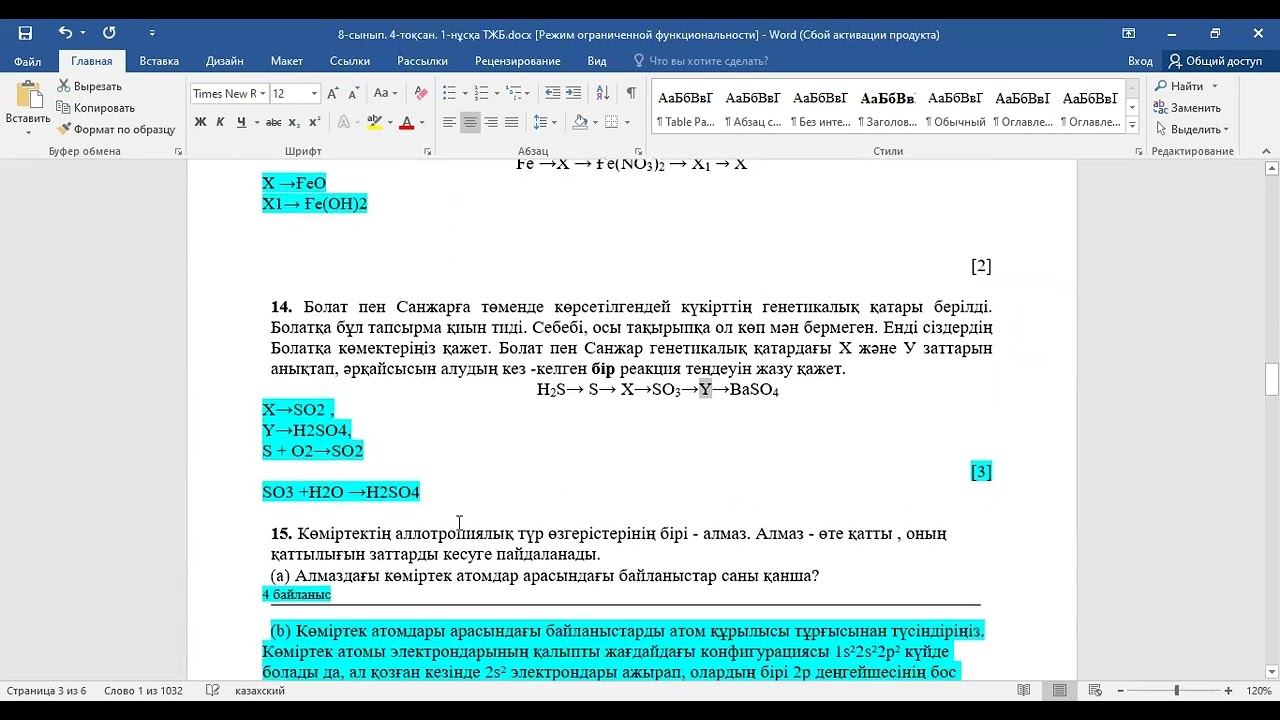Center-align the paragraph
This screenshot has width=1280, height=720.
click(x=470, y=122)
